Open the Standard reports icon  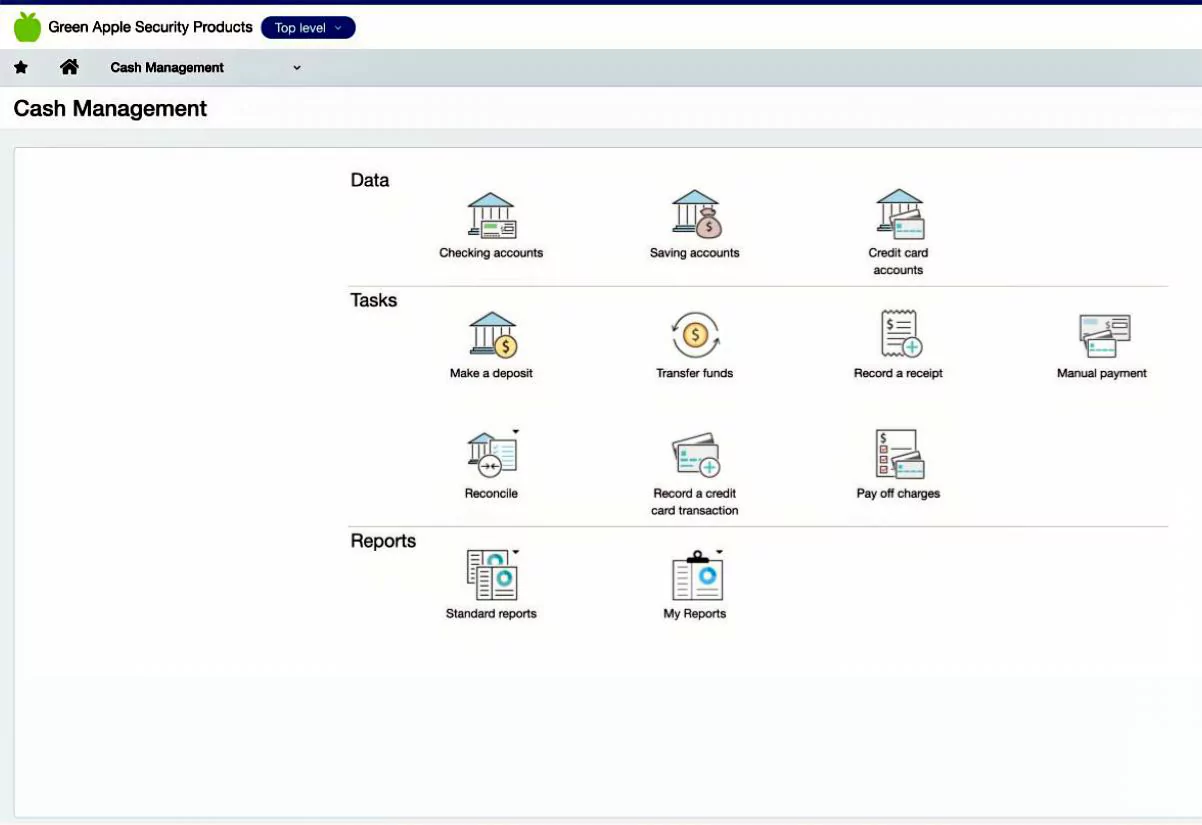[x=491, y=577]
